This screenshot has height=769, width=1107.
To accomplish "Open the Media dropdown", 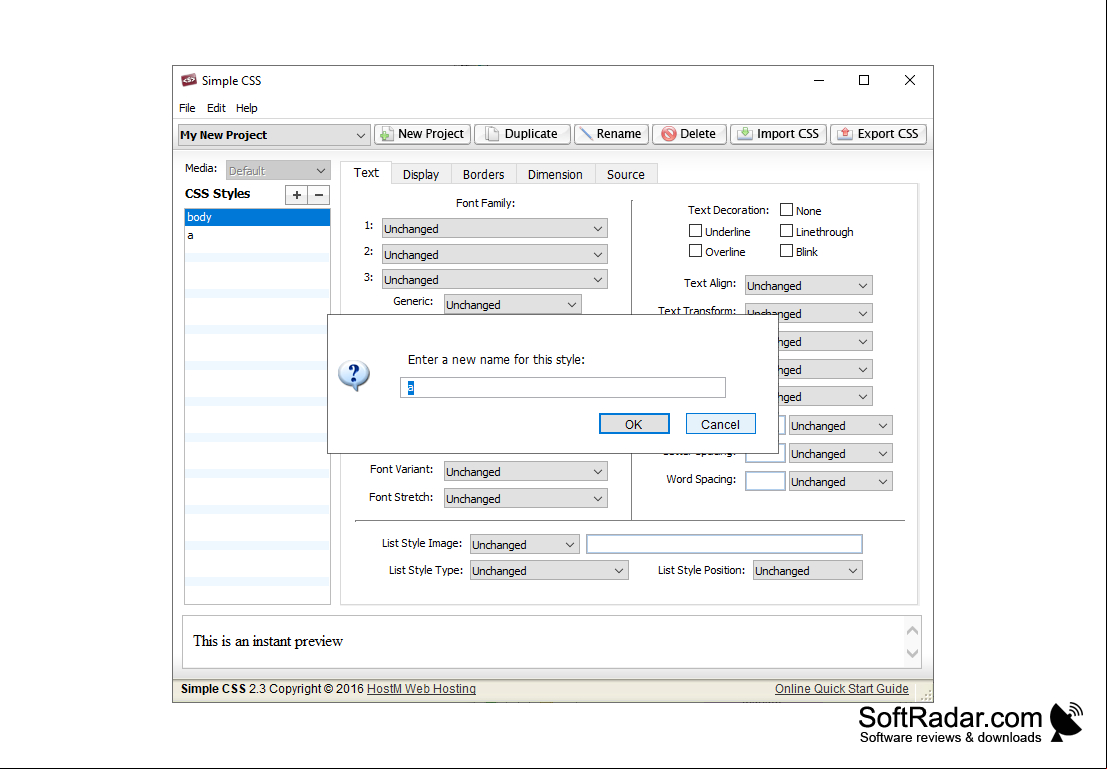I will tap(277, 170).
